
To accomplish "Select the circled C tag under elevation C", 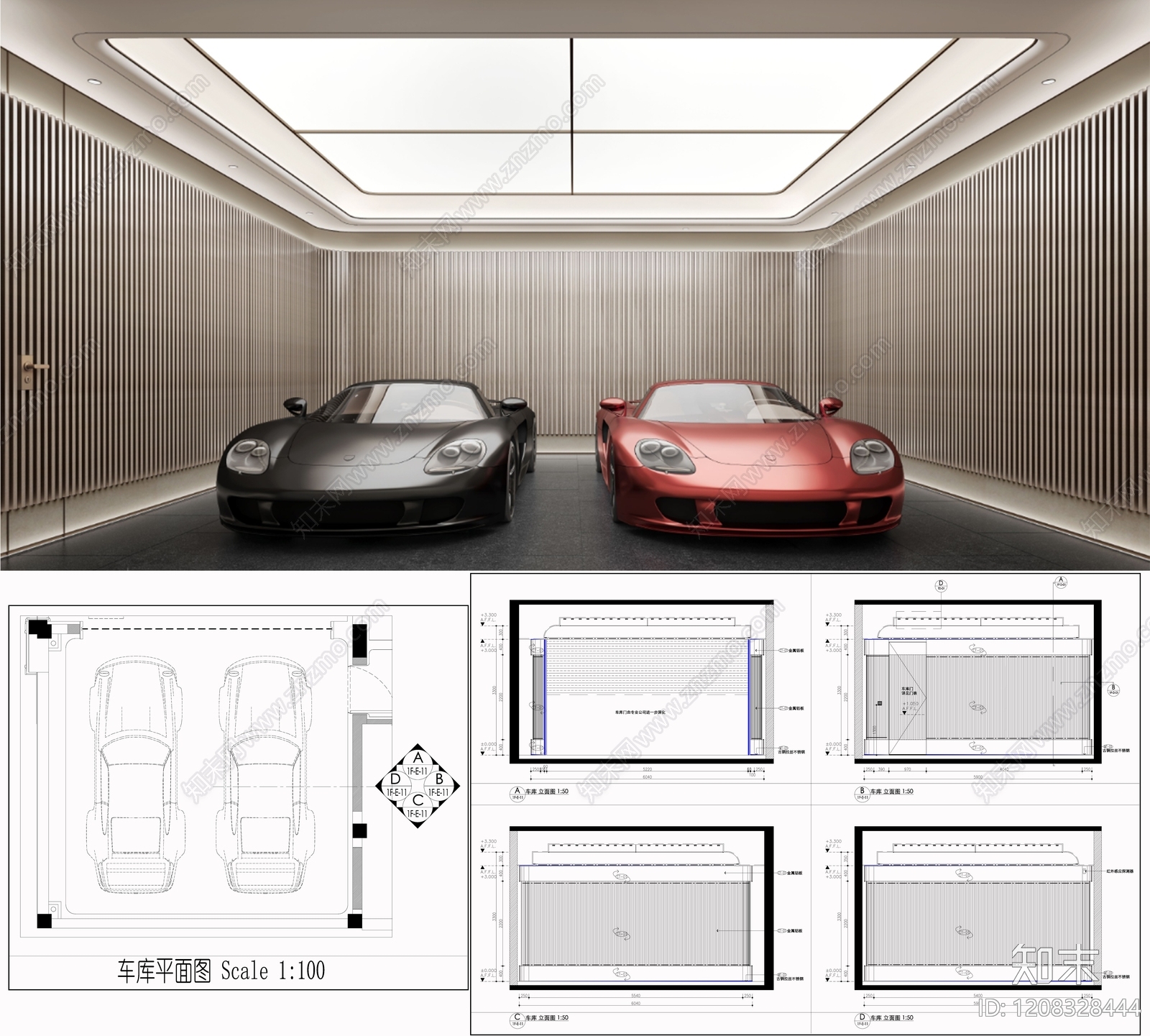I will point(515,1018).
